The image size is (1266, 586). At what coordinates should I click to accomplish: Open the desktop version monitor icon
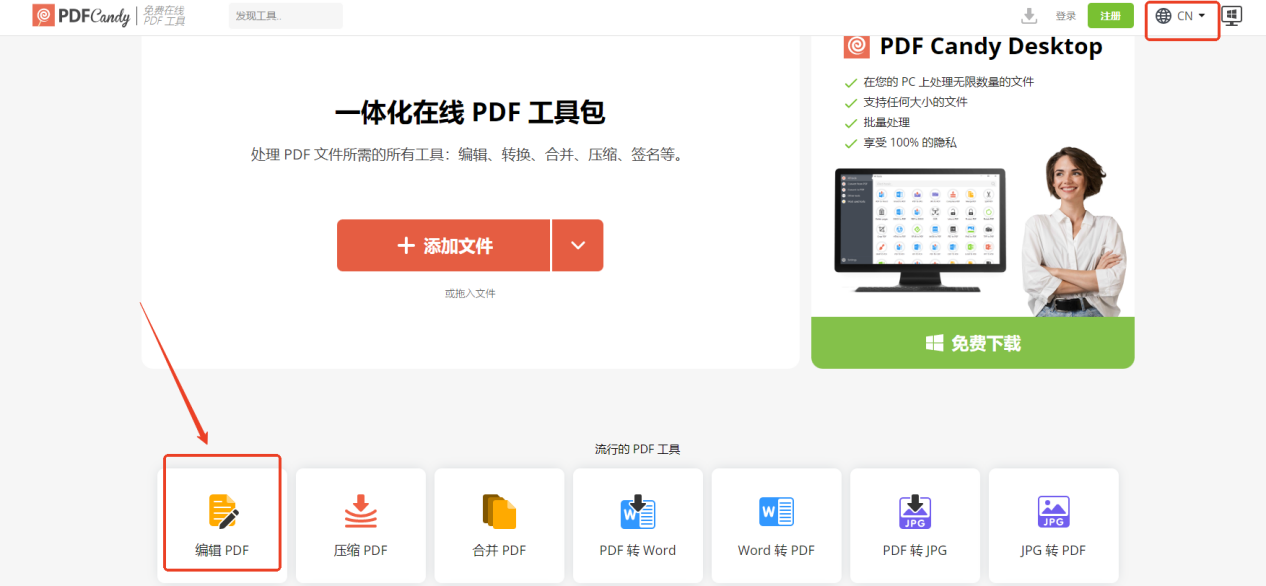tap(1232, 16)
